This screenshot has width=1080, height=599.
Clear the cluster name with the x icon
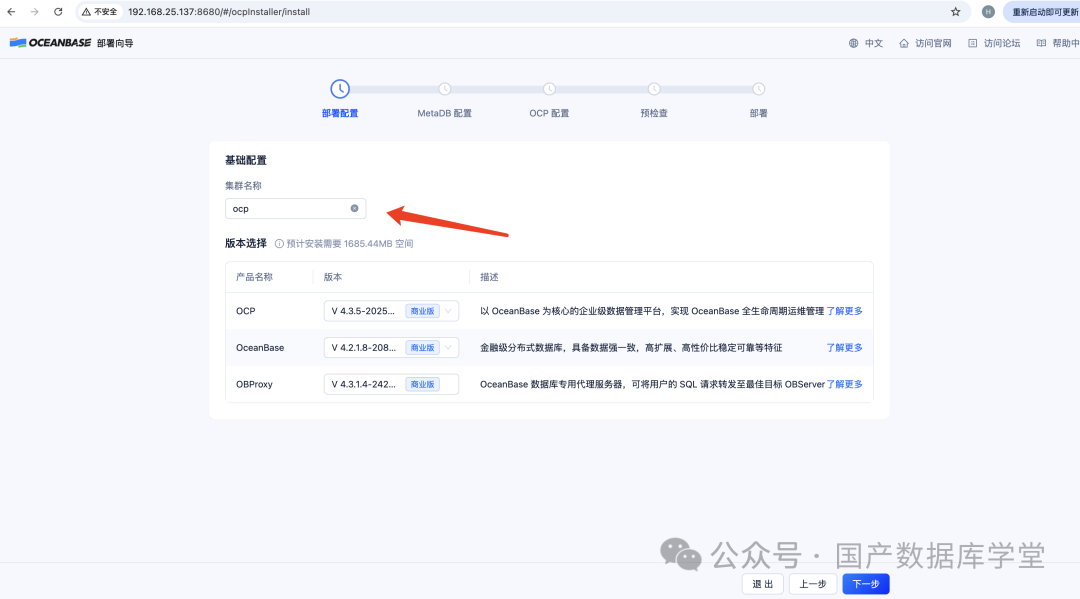coord(355,209)
